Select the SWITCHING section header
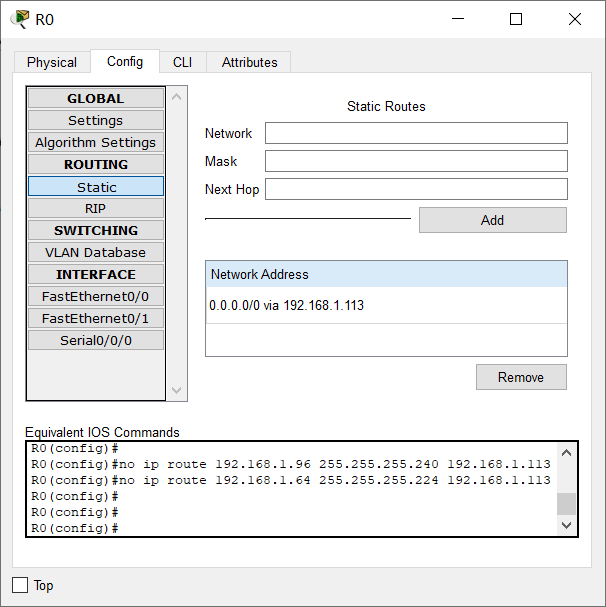The image size is (606, 607). pyautogui.click(x=96, y=230)
